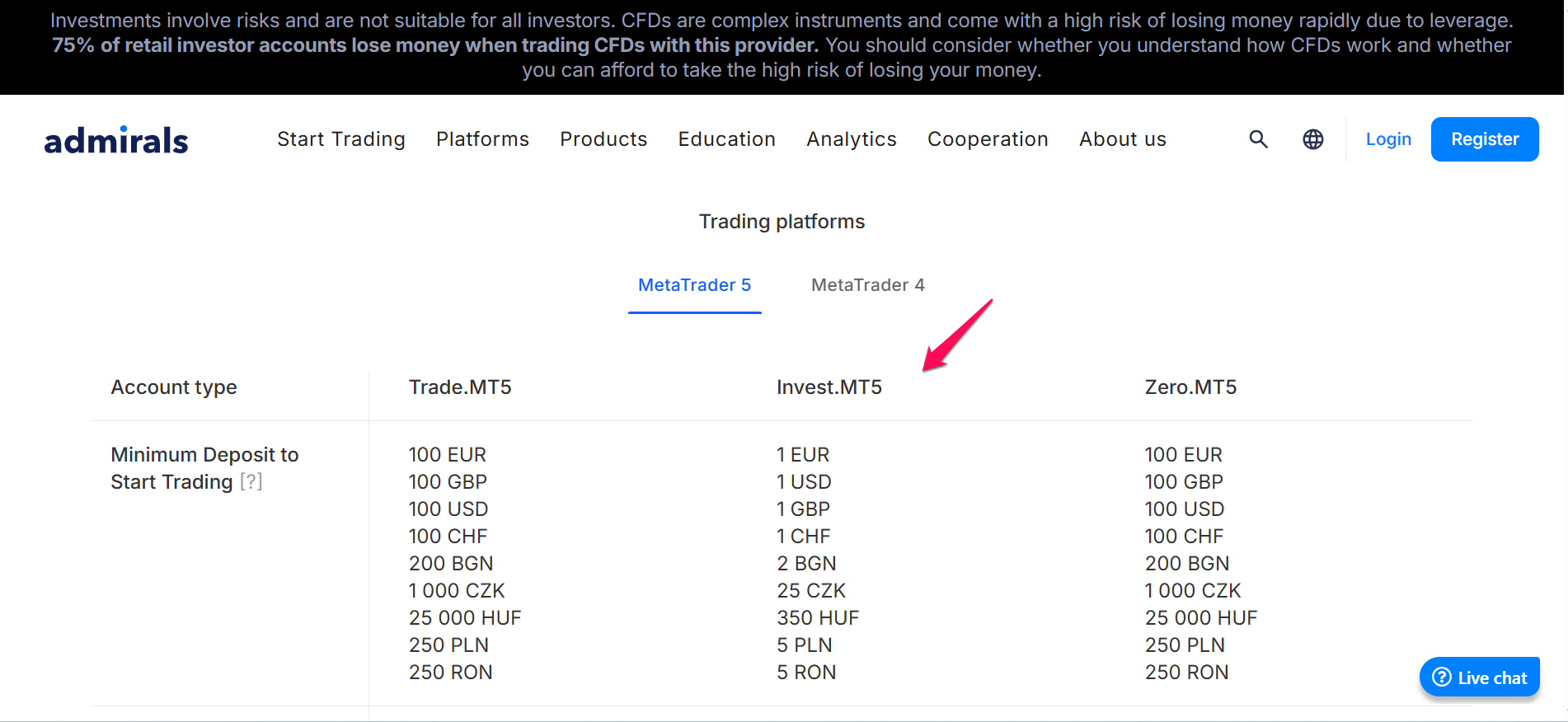Open the Products menu
This screenshot has width=1568, height=722.
click(x=603, y=139)
